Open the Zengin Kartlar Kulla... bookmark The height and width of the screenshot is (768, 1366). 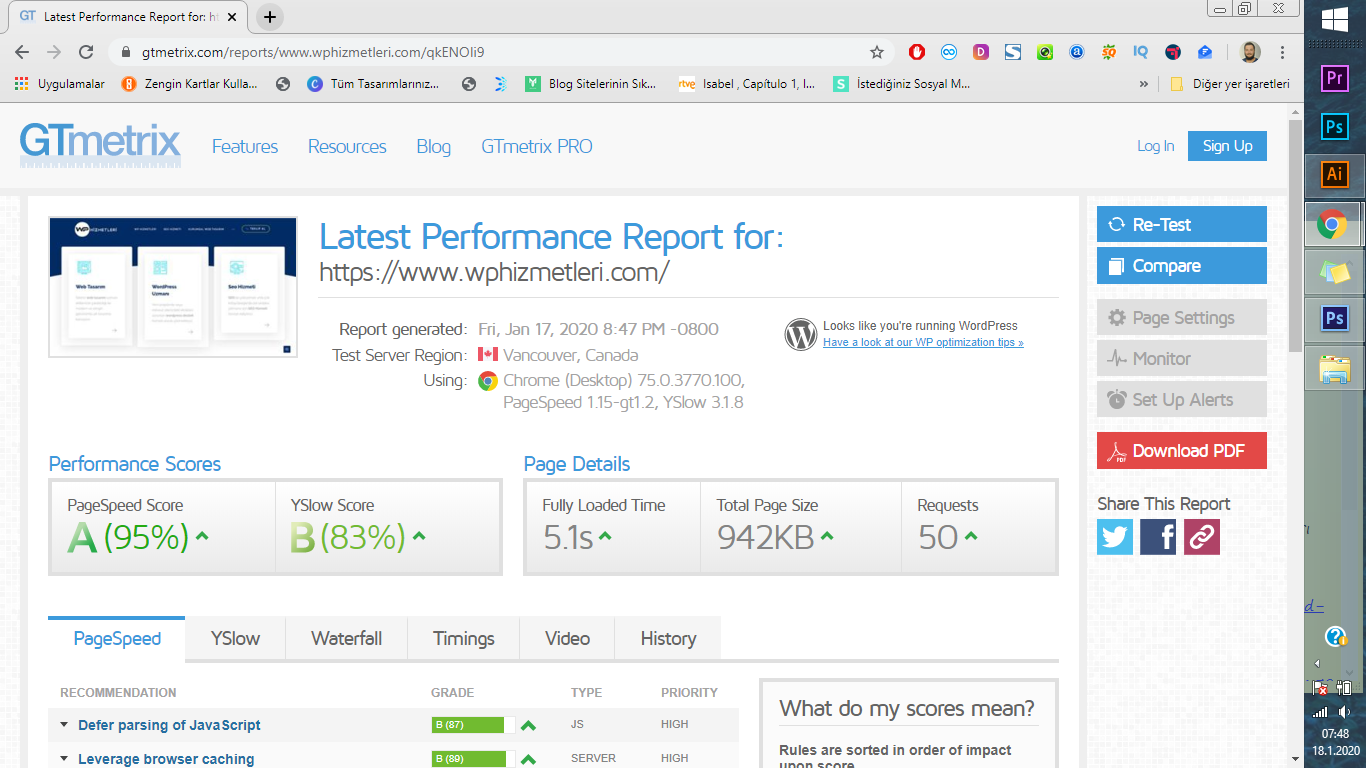(189, 84)
